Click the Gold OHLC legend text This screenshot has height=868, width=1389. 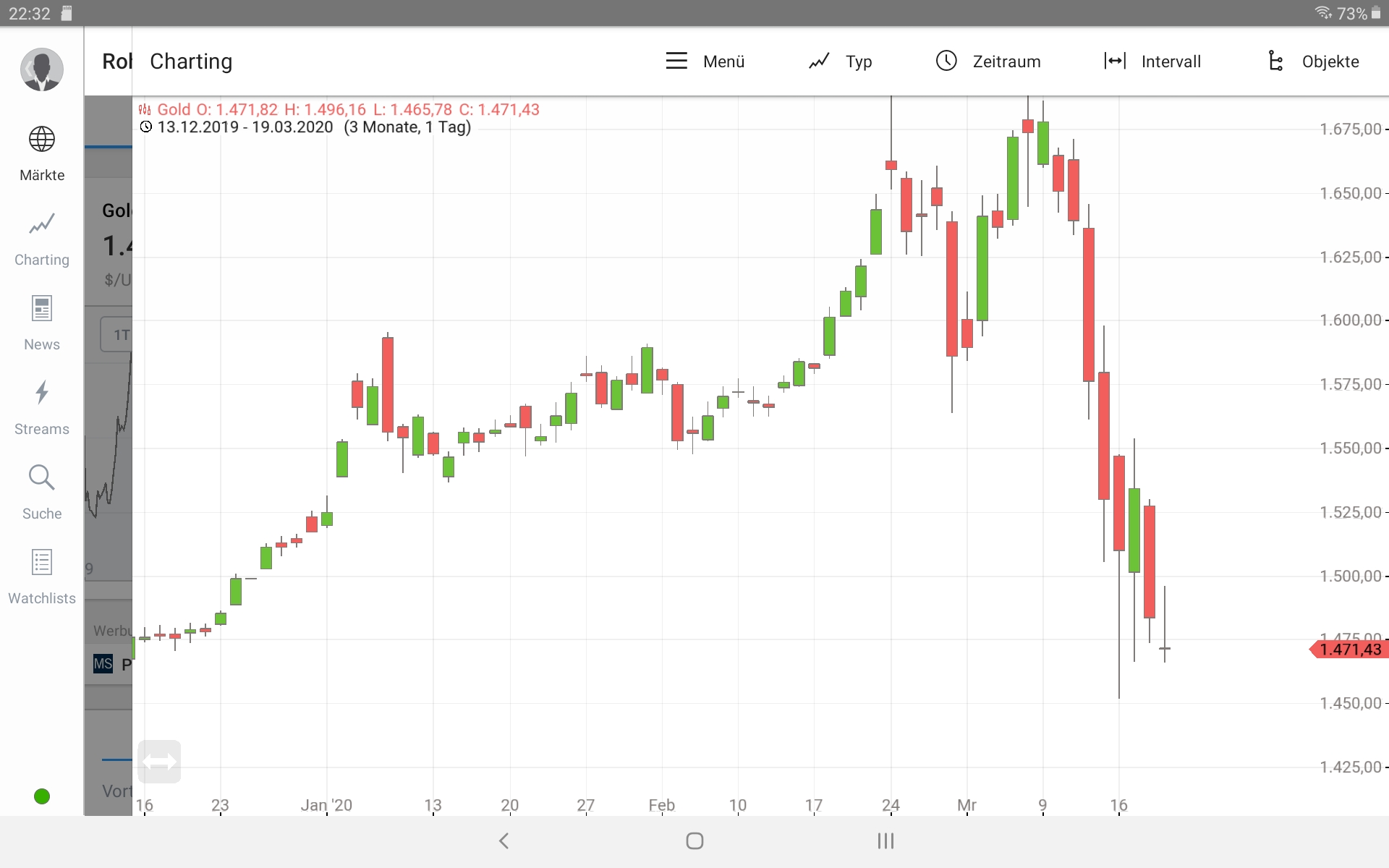[x=347, y=110]
